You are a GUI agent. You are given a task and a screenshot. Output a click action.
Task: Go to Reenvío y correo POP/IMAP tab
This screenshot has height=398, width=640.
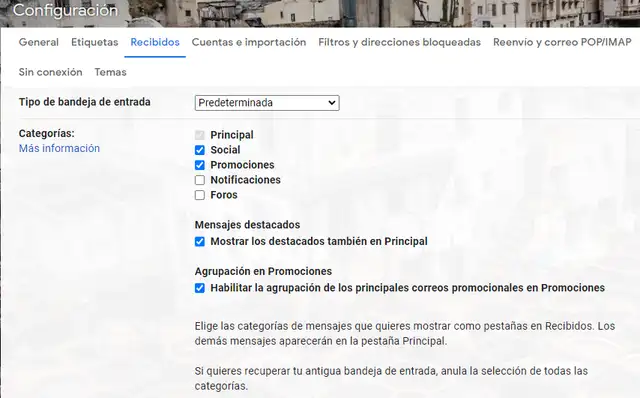(x=562, y=42)
